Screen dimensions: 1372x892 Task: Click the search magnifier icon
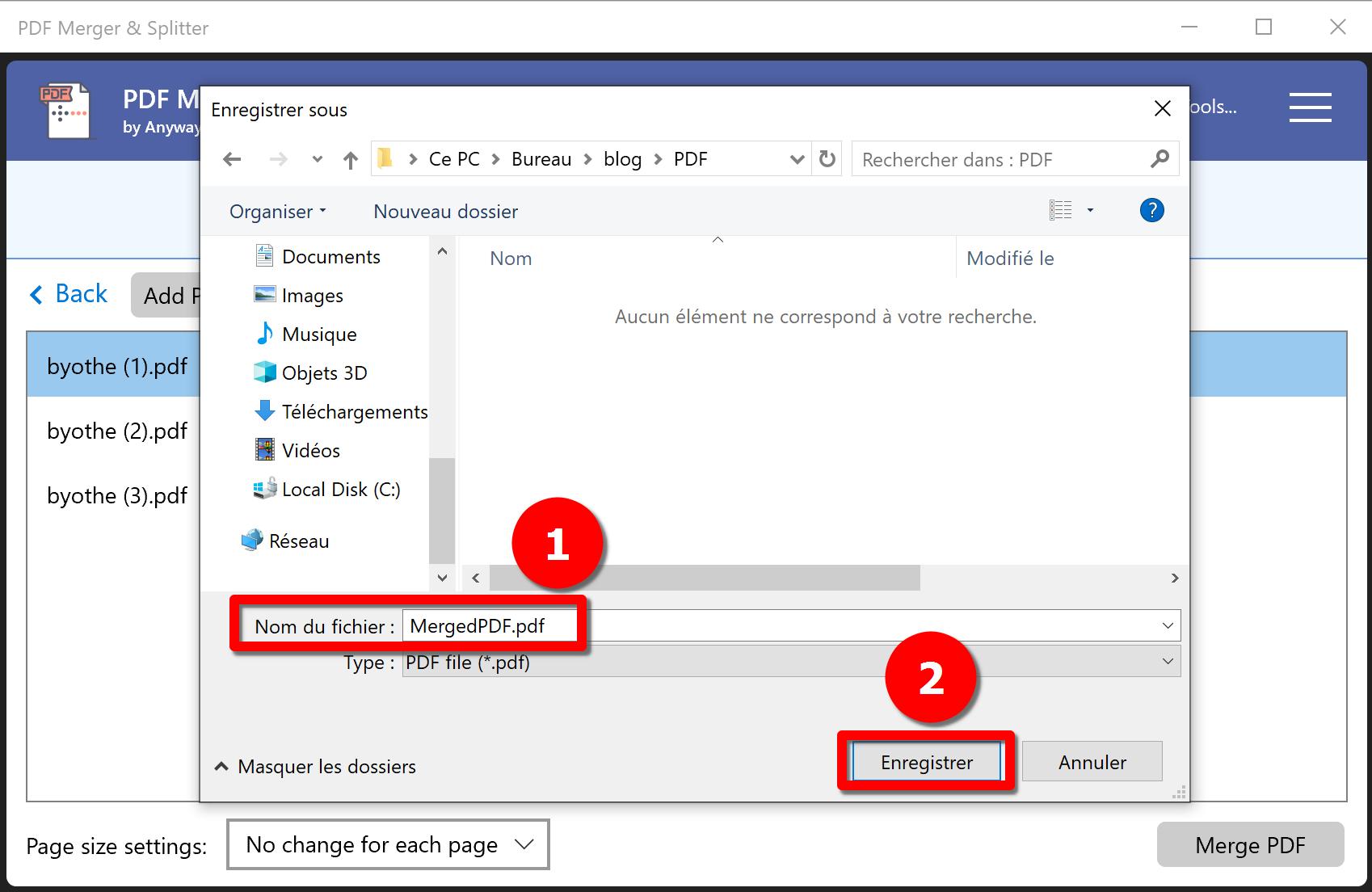[x=1159, y=159]
